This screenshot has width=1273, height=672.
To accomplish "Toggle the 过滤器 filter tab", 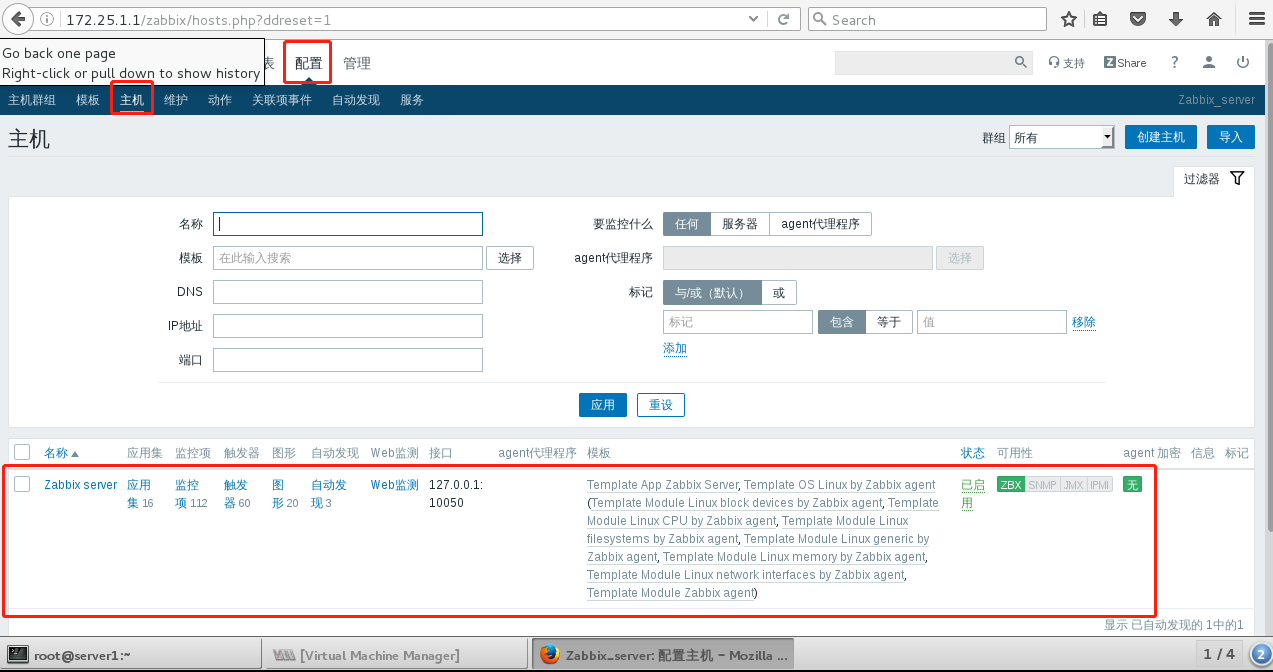I will click(x=1213, y=179).
